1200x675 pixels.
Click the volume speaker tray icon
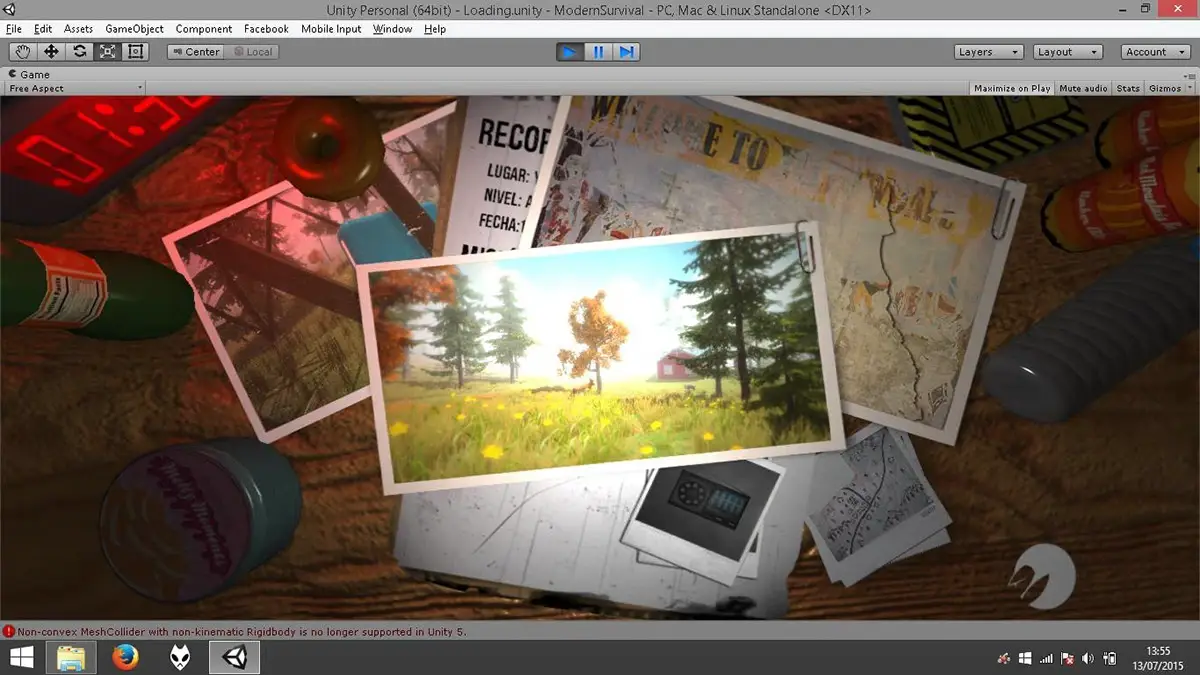pos(1088,658)
